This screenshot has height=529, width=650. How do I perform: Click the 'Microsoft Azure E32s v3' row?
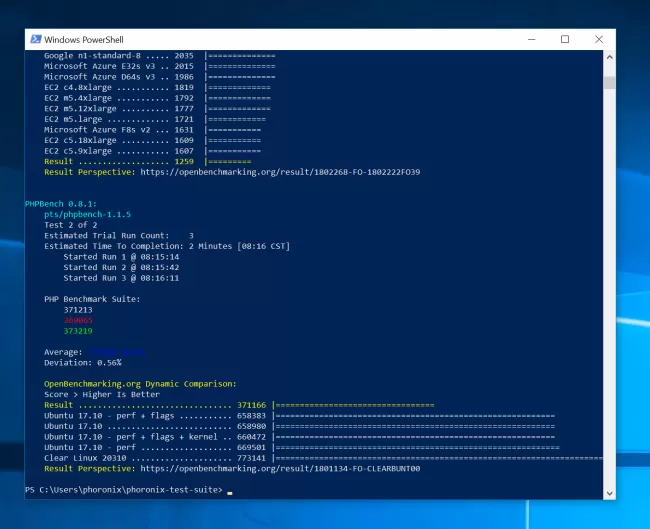point(160,66)
